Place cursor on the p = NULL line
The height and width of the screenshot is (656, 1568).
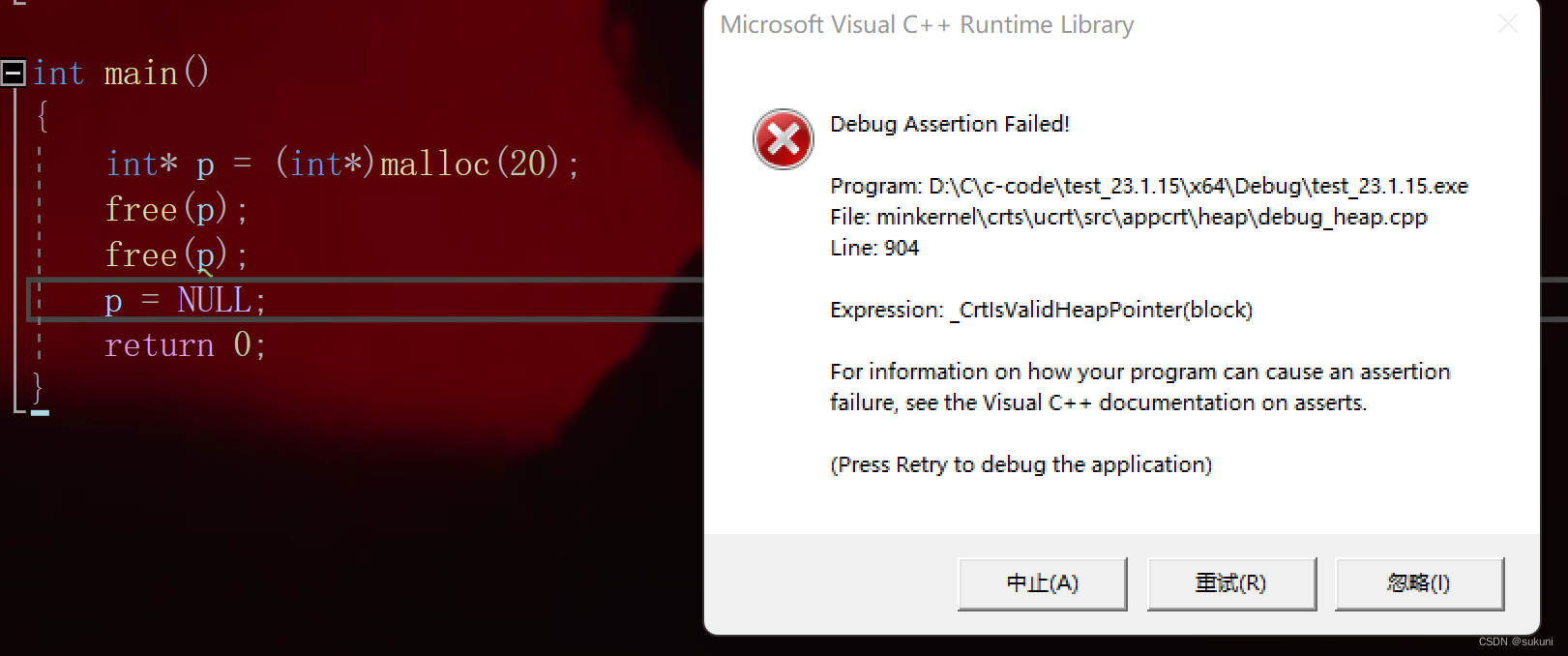(184, 300)
